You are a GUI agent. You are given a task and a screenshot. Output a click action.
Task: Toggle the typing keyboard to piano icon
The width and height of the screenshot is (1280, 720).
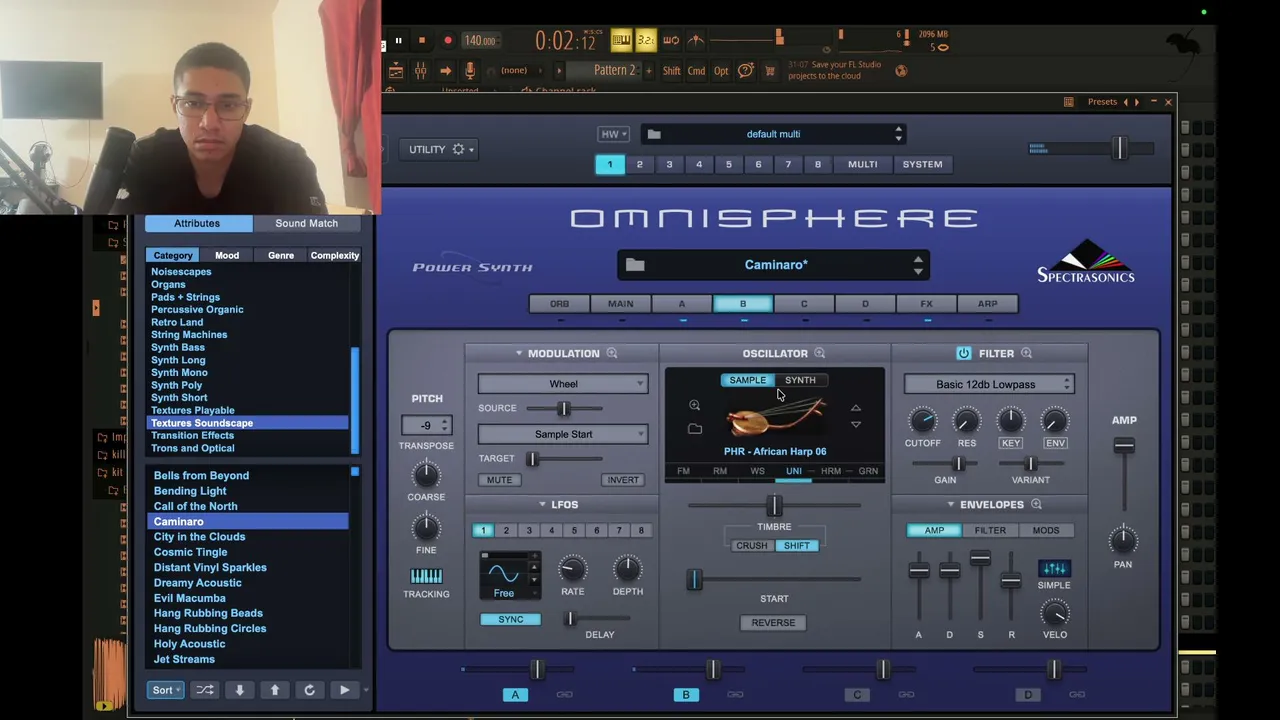[x=621, y=40]
